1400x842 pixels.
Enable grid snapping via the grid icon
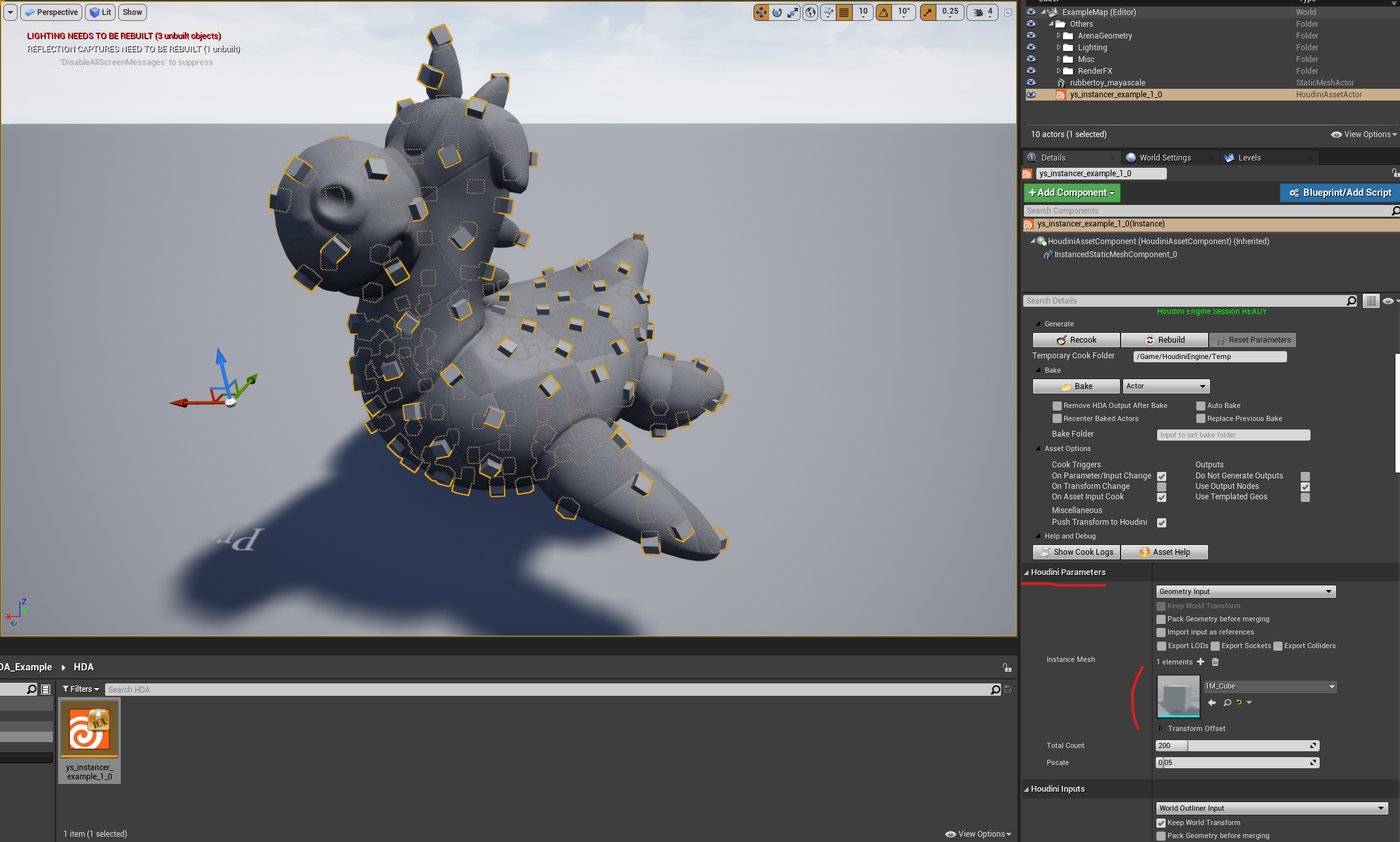[x=844, y=12]
